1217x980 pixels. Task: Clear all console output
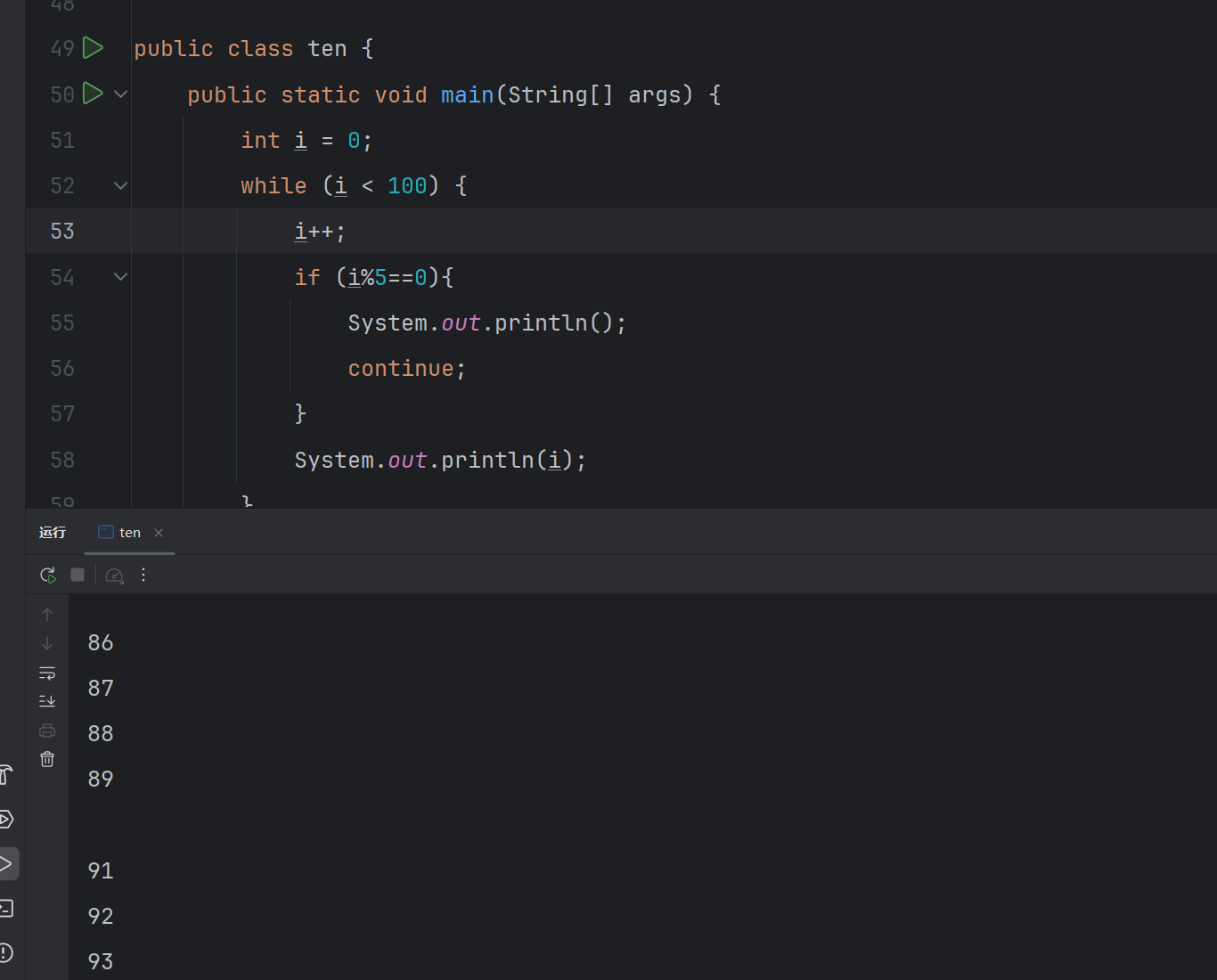[x=47, y=759]
